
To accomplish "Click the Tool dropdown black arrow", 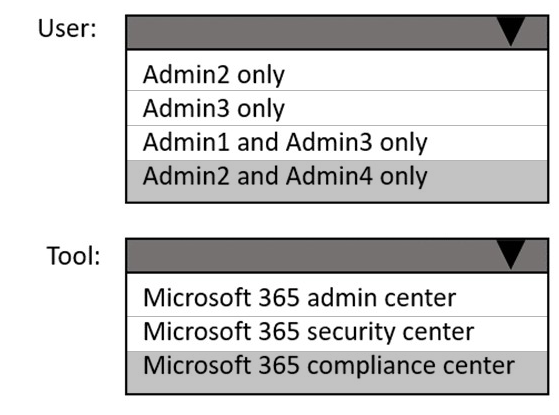I will tap(511, 255).
